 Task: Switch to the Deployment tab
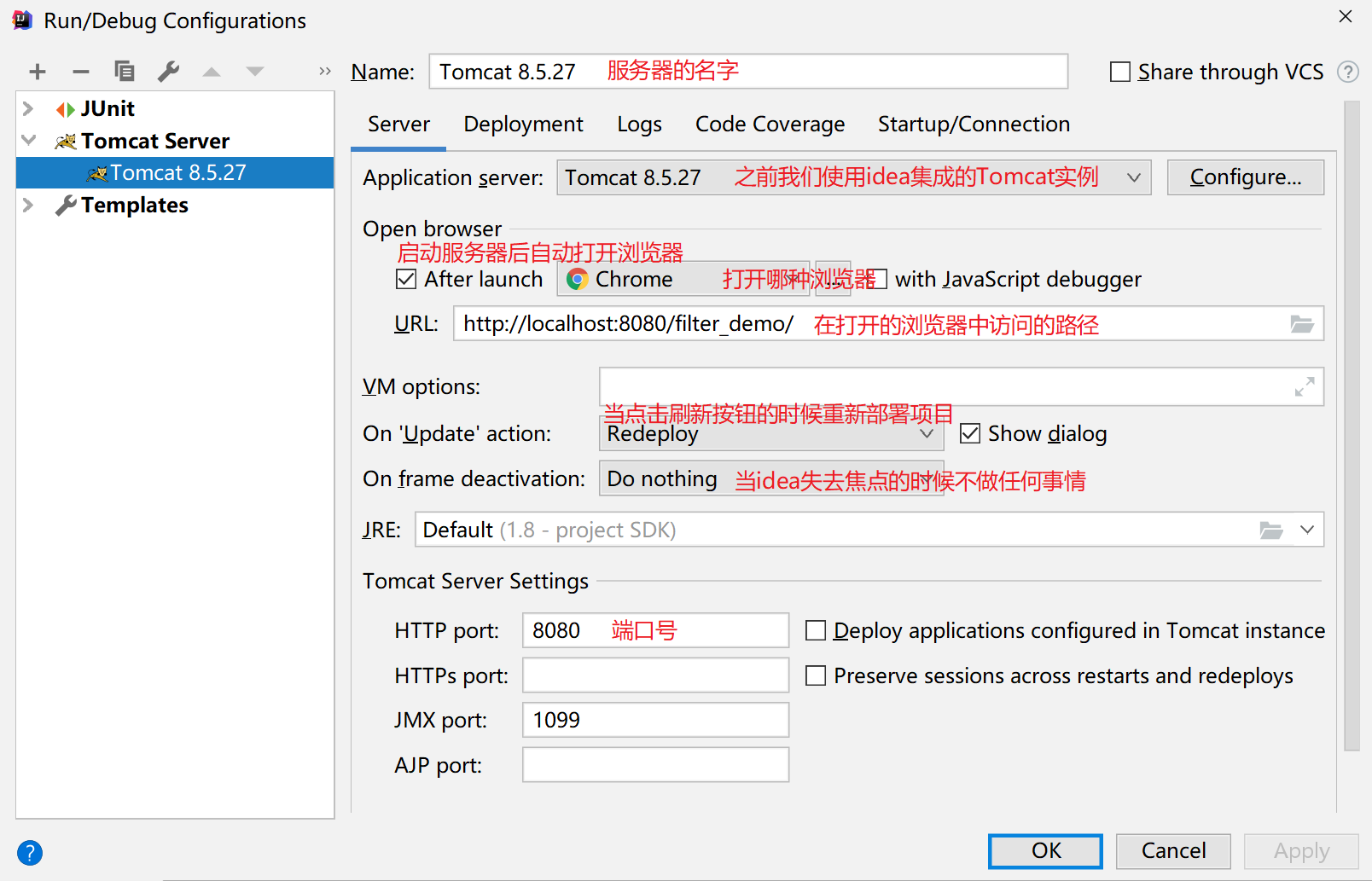tap(523, 125)
